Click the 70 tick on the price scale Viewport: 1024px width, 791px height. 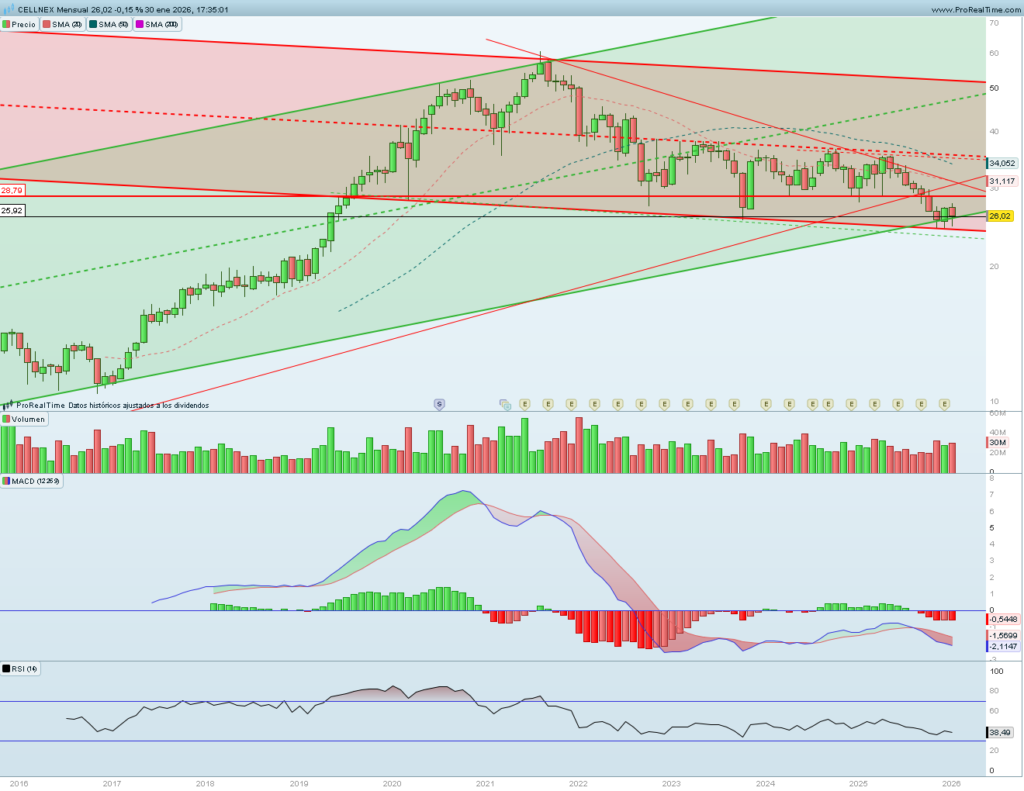(x=994, y=23)
